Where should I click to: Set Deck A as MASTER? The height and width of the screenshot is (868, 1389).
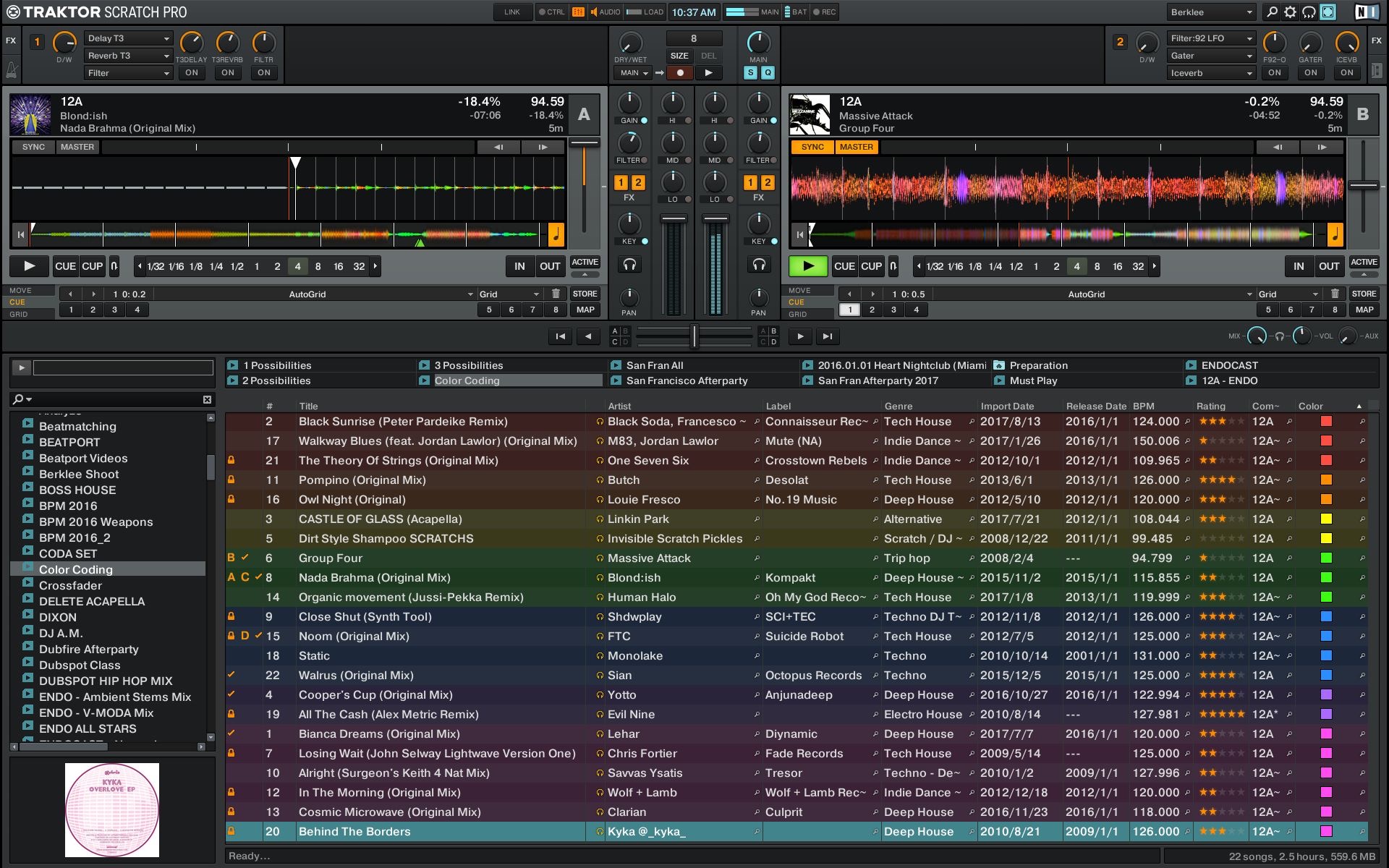click(77, 147)
